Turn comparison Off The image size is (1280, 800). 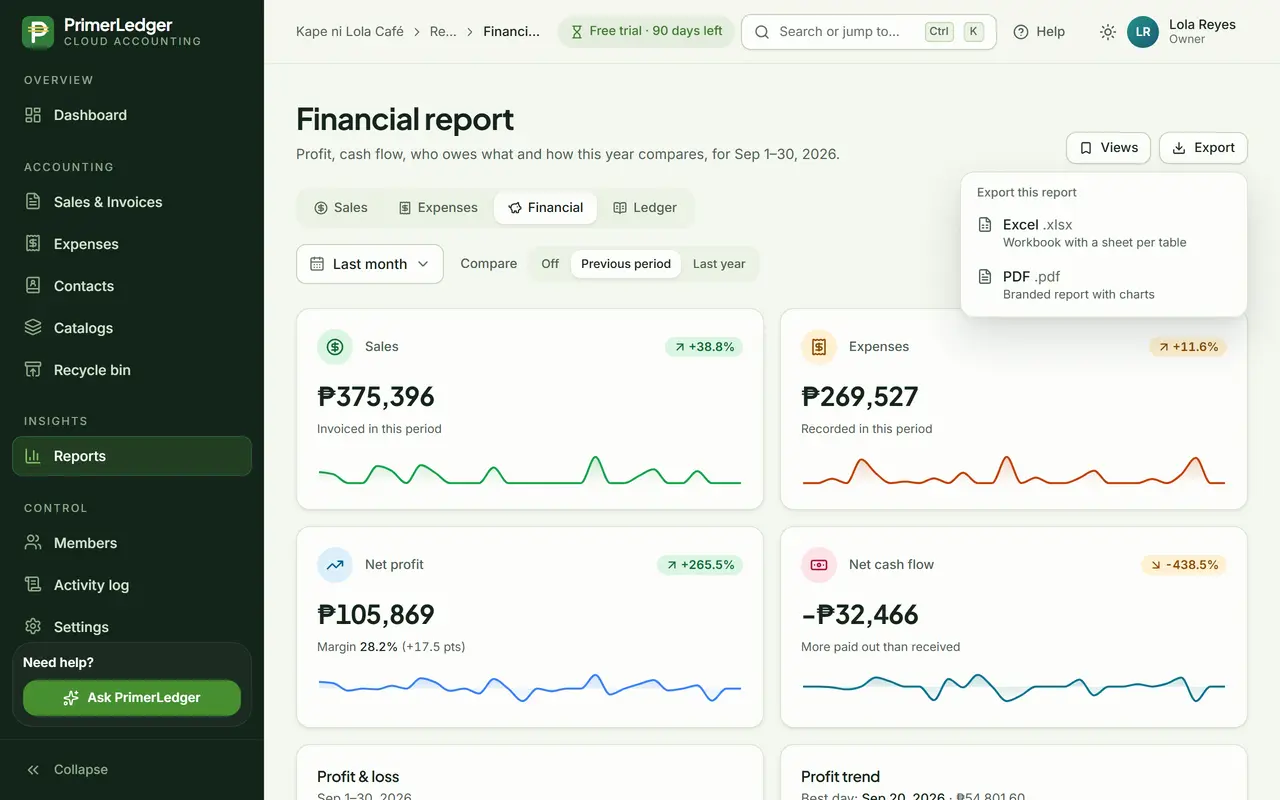550,264
